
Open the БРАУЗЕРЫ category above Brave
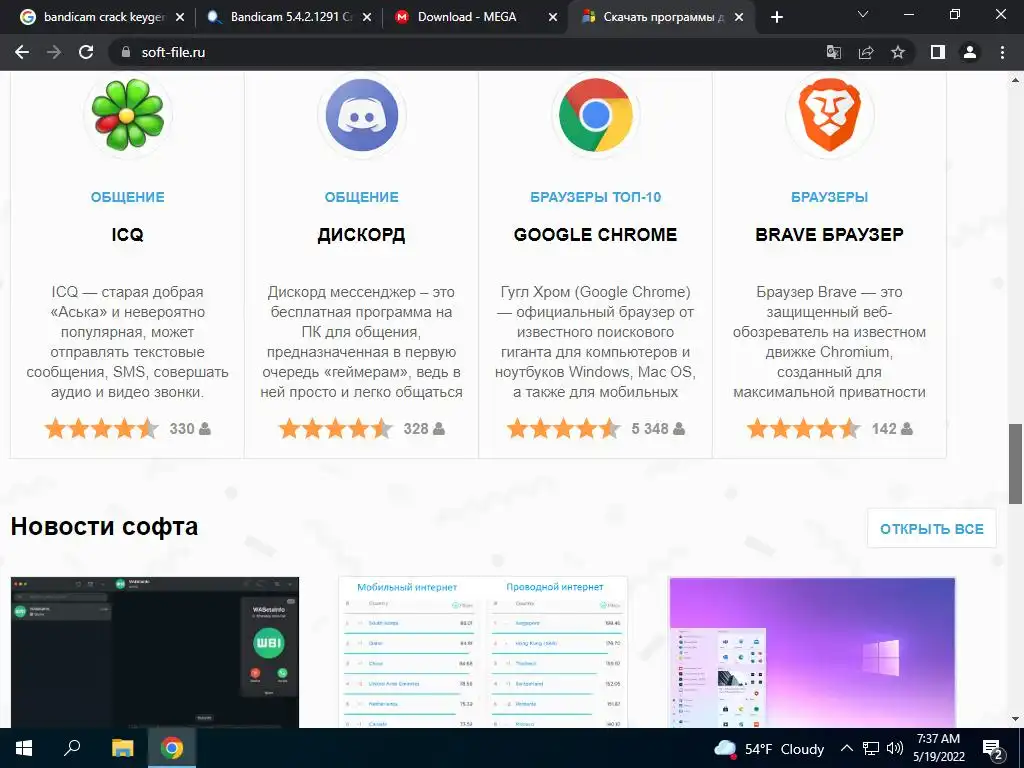(x=829, y=197)
